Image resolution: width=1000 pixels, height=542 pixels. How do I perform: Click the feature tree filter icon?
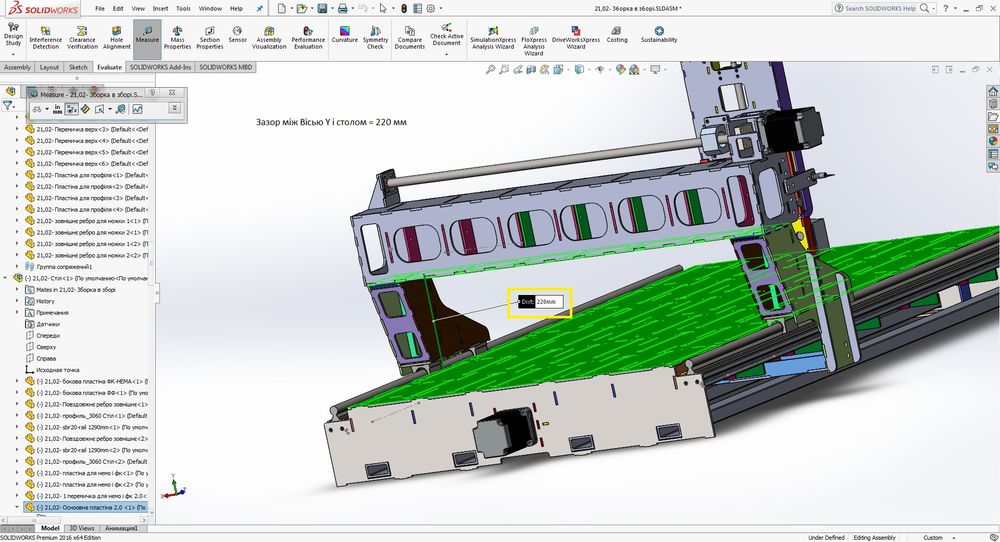[8, 106]
